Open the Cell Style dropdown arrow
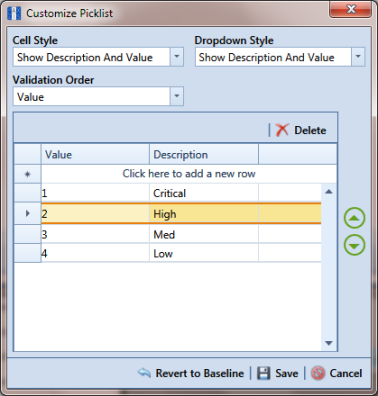378x396 pixels. coord(177,57)
